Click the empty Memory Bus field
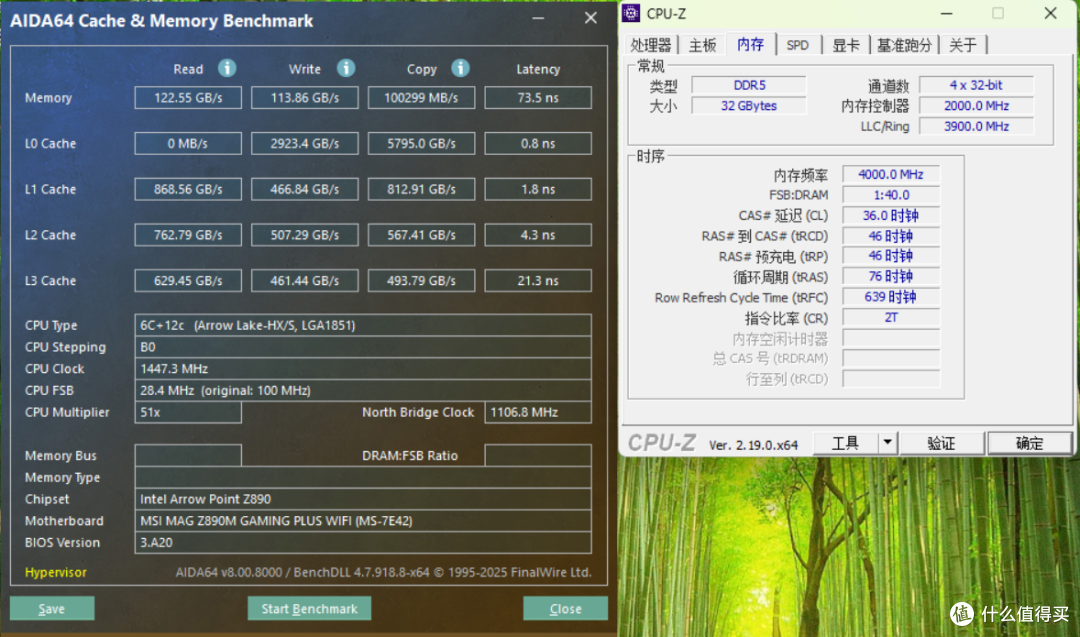 click(188, 455)
